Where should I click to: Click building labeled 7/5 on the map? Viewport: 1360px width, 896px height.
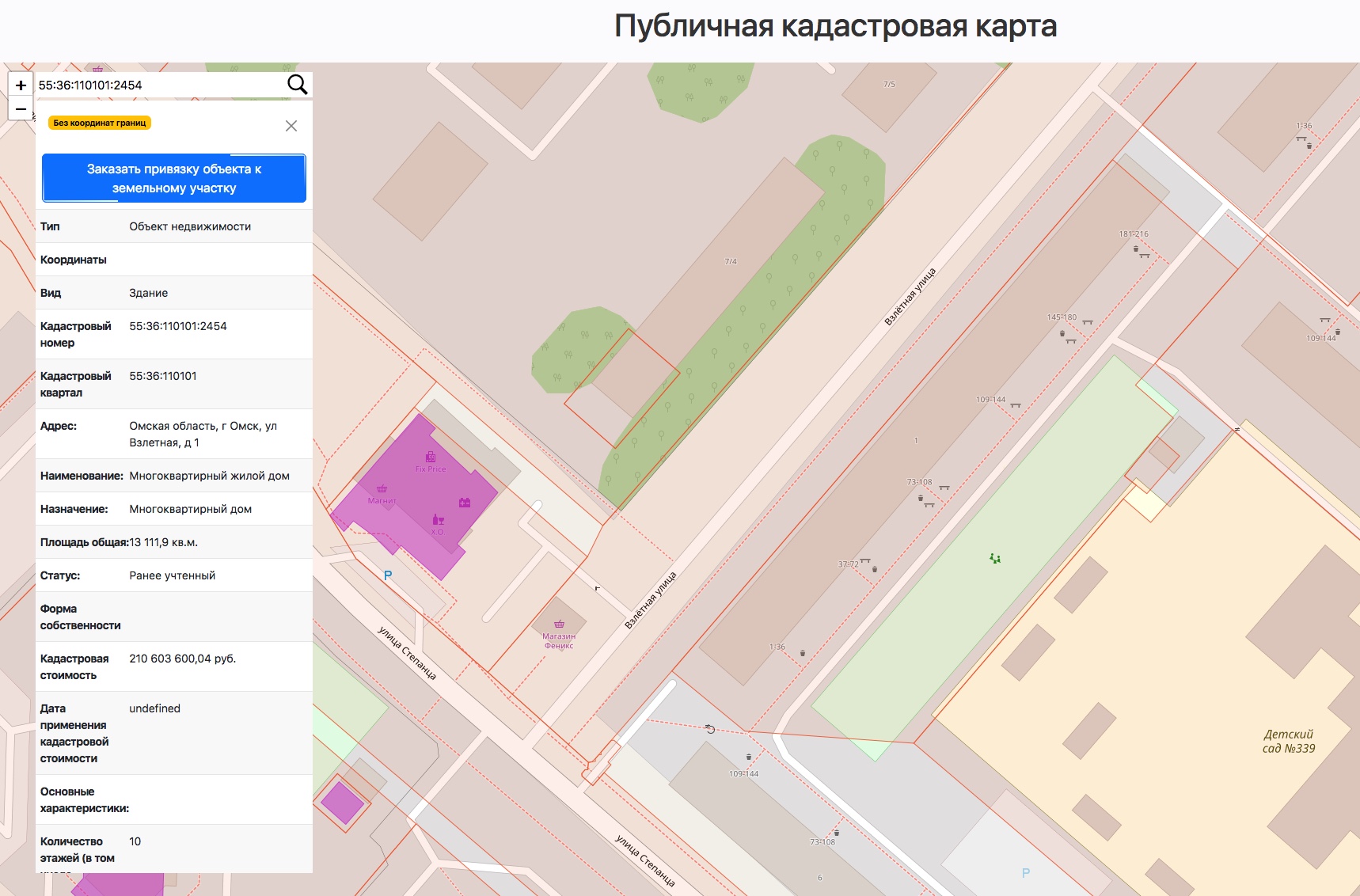click(x=889, y=84)
